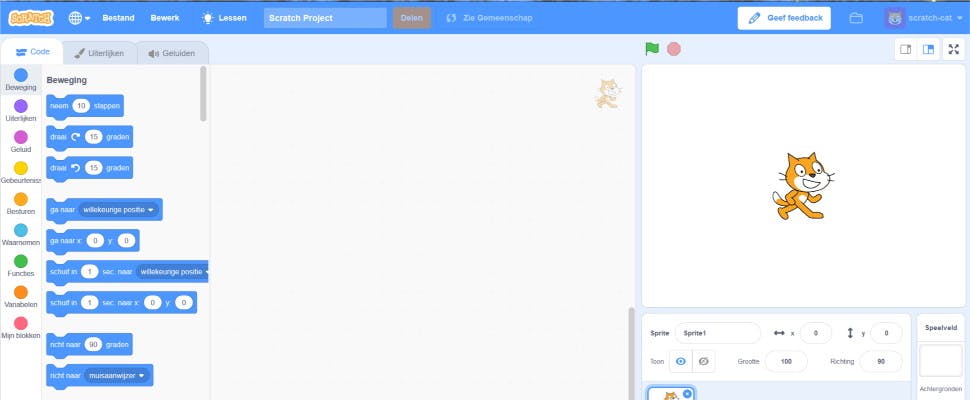970x400 pixels.
Task: Open the globe language menu
Action: point(79,18)
